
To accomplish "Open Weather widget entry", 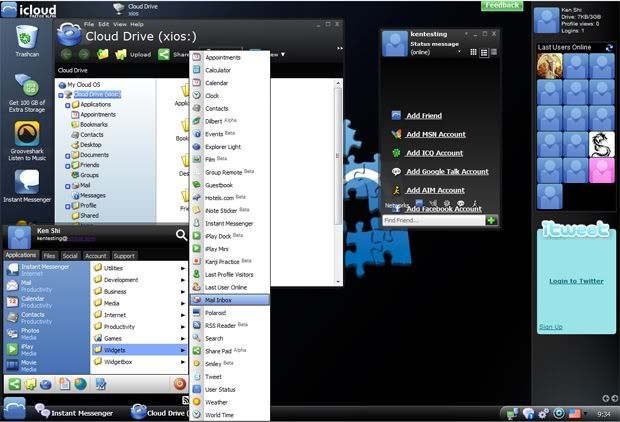I will point(230,402).
